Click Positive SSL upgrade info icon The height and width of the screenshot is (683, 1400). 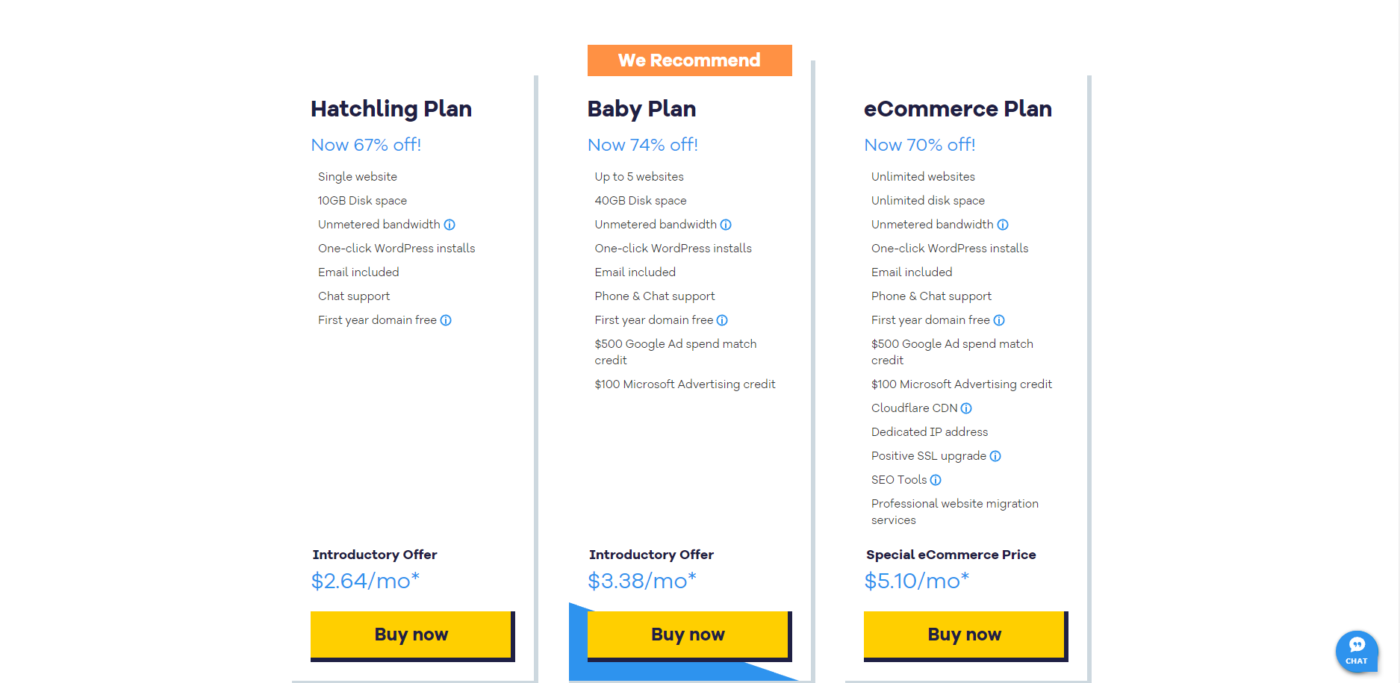(x=995, y=456)
